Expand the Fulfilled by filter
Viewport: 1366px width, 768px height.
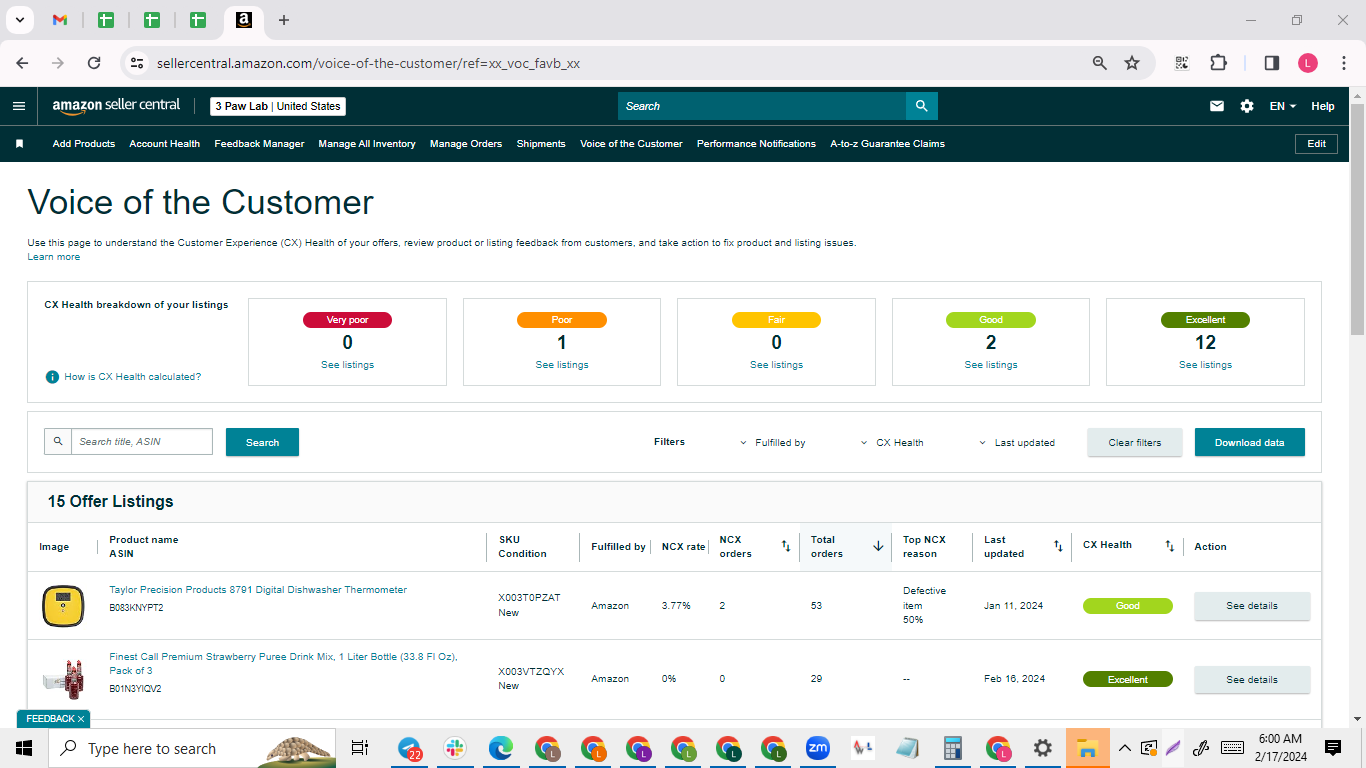(x=772, y=442)
